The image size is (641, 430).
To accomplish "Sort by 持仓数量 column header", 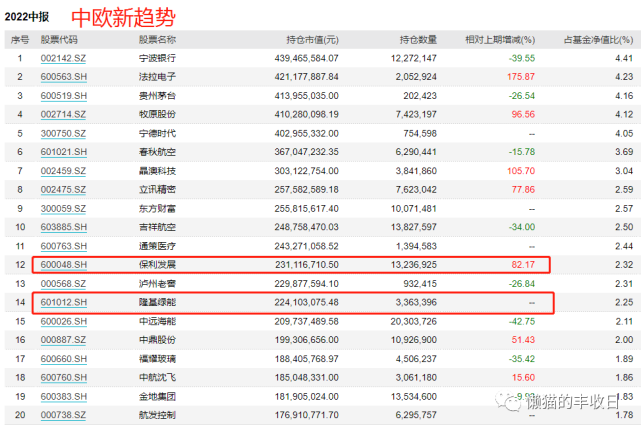I will click(x=416, y=39).
